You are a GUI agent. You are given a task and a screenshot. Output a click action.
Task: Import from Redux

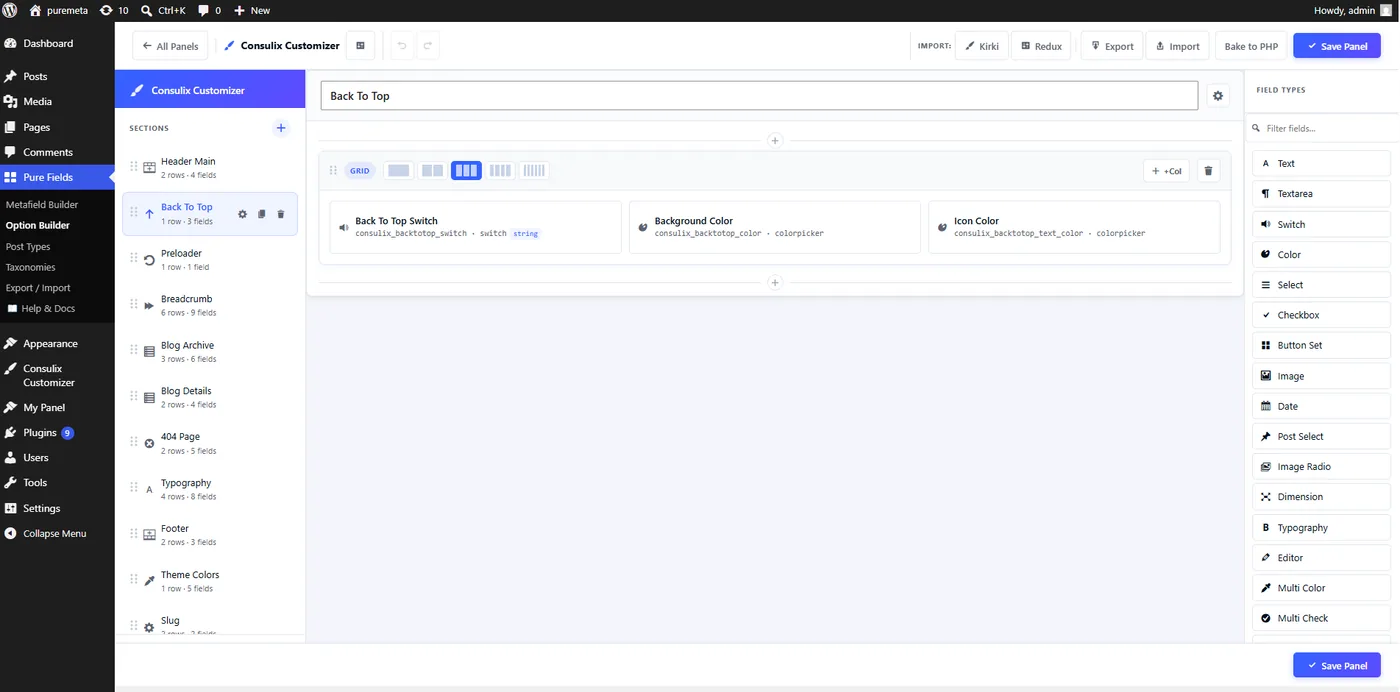pyautogui.click(x=1041, y=46)
